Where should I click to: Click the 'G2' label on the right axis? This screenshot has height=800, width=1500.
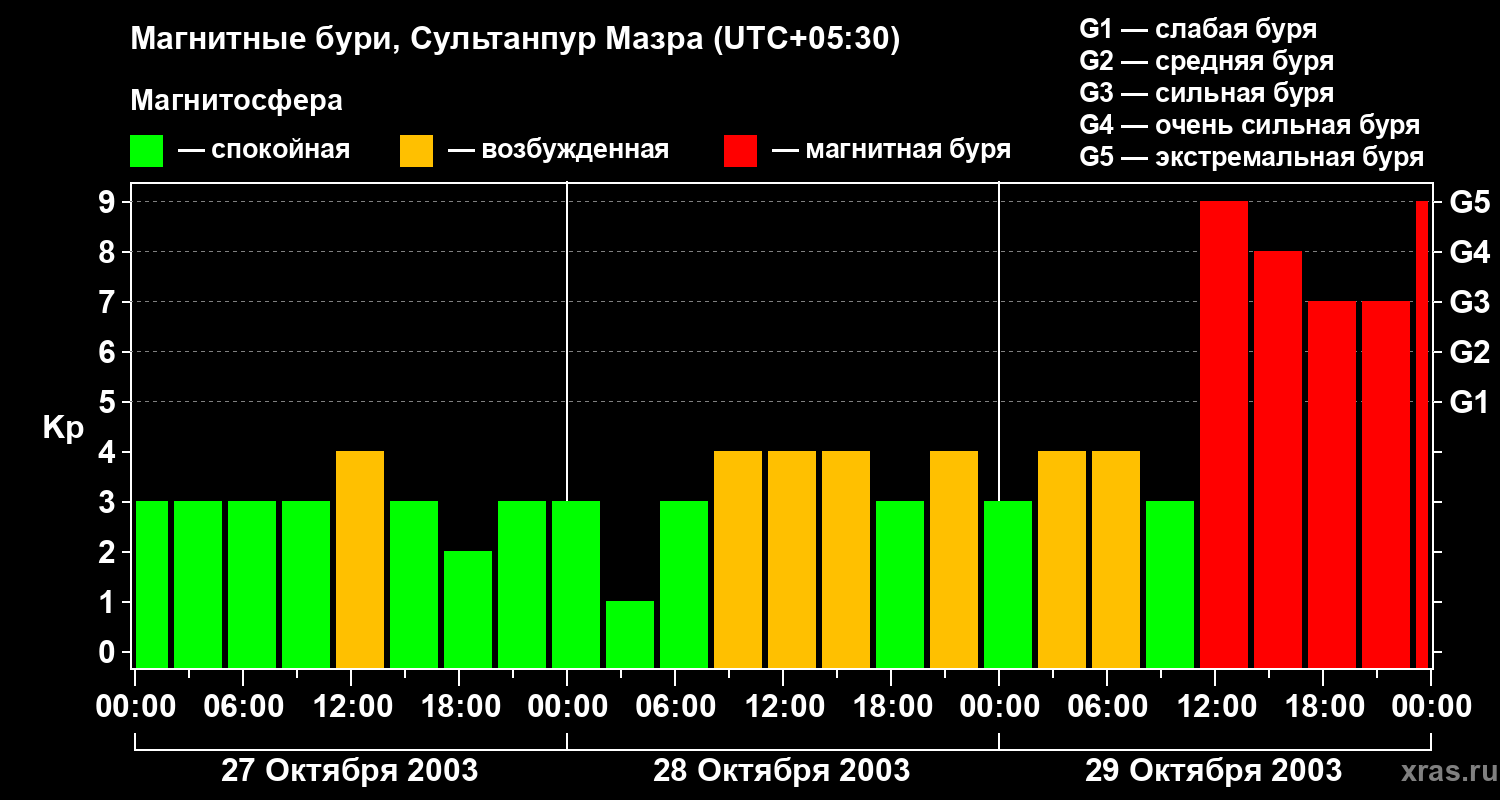1470,353
